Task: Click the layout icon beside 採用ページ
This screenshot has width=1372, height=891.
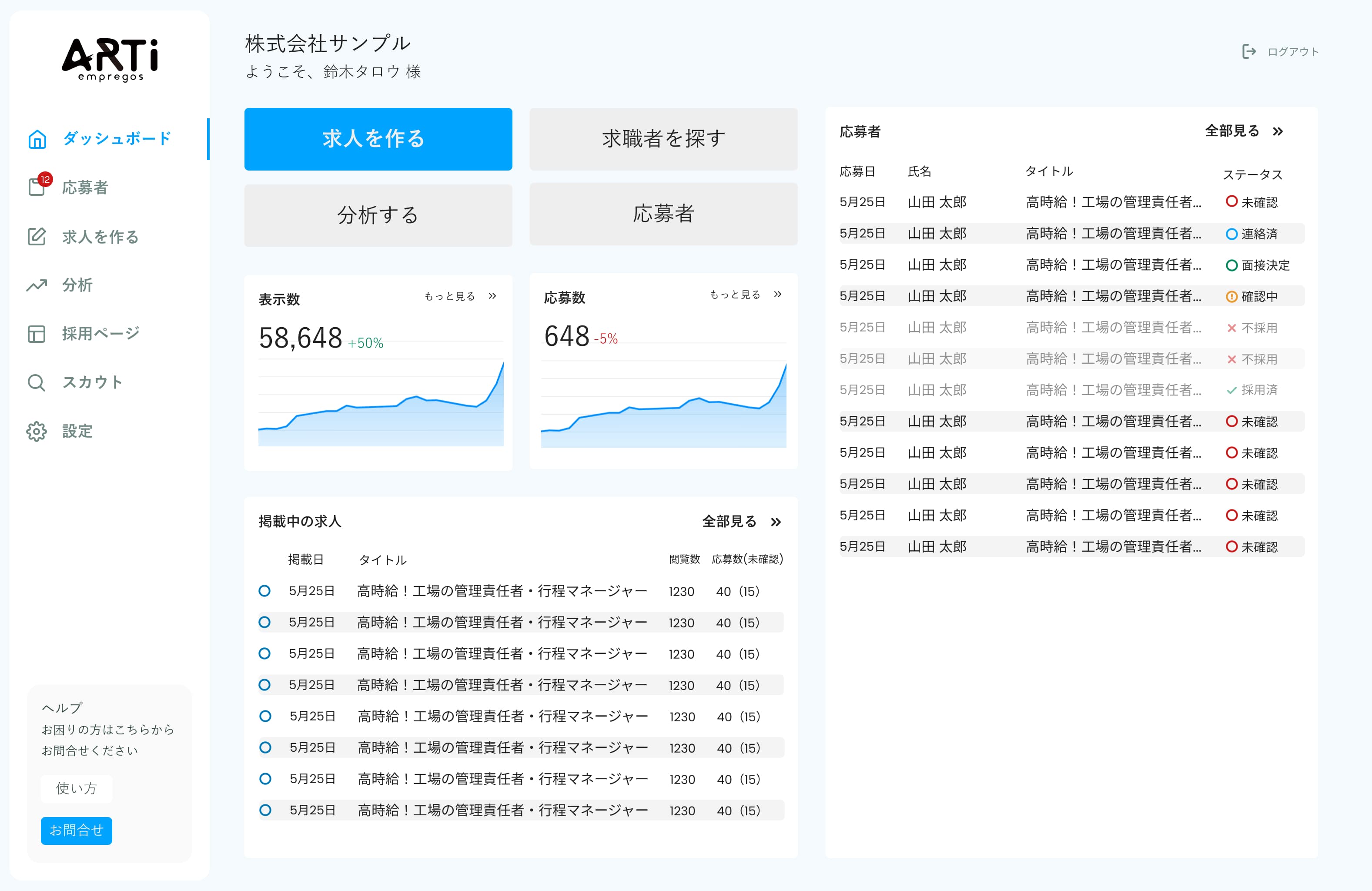Action: pos(36,334)
